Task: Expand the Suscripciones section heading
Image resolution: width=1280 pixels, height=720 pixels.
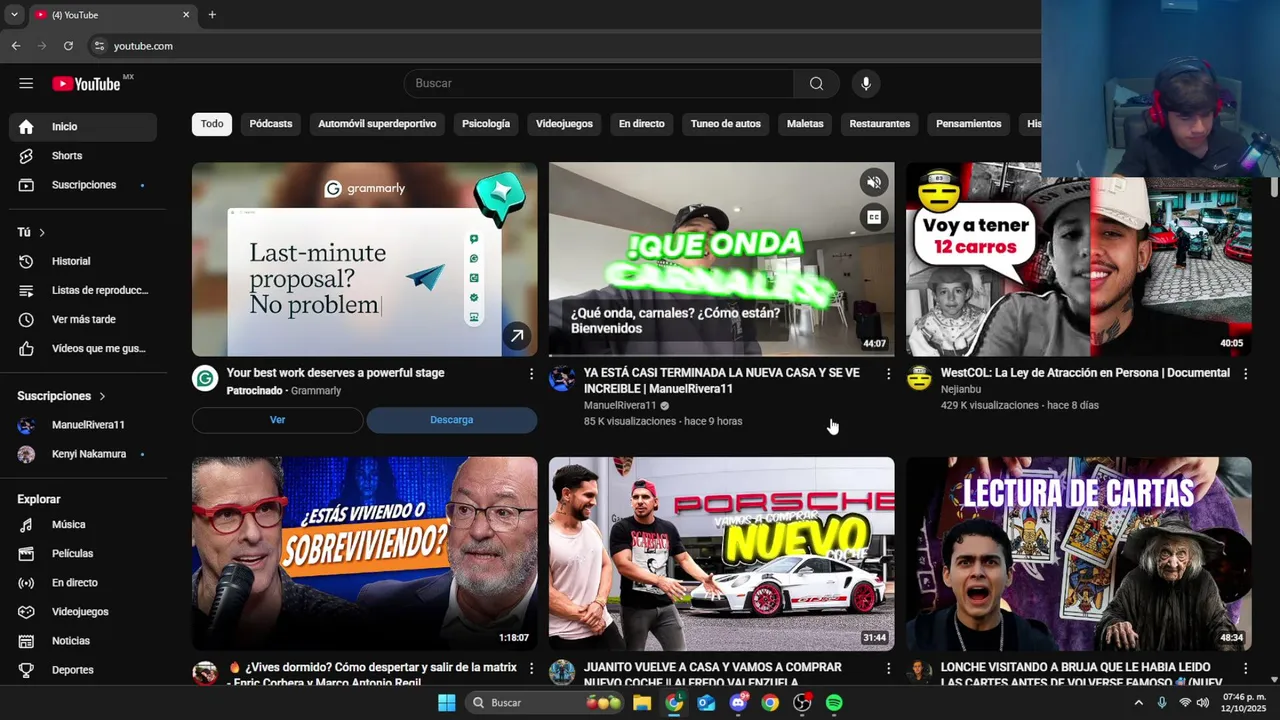Action: point(62,396)
